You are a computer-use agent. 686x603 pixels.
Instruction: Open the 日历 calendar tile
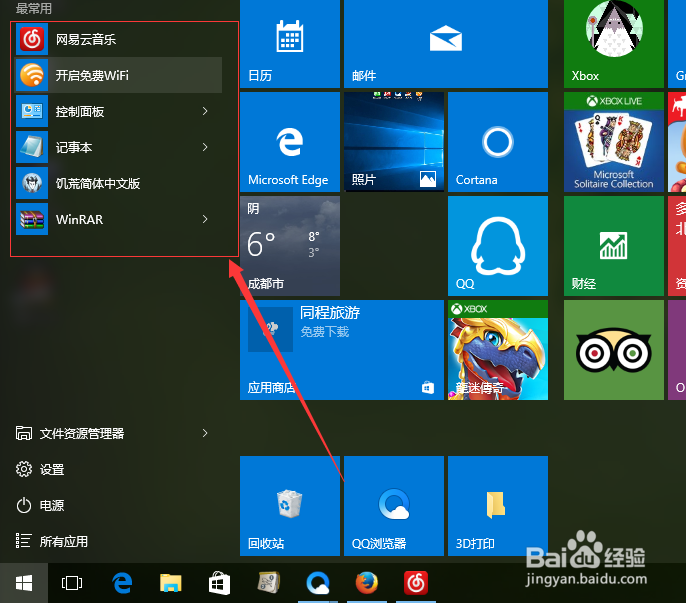tap(290, 44)
